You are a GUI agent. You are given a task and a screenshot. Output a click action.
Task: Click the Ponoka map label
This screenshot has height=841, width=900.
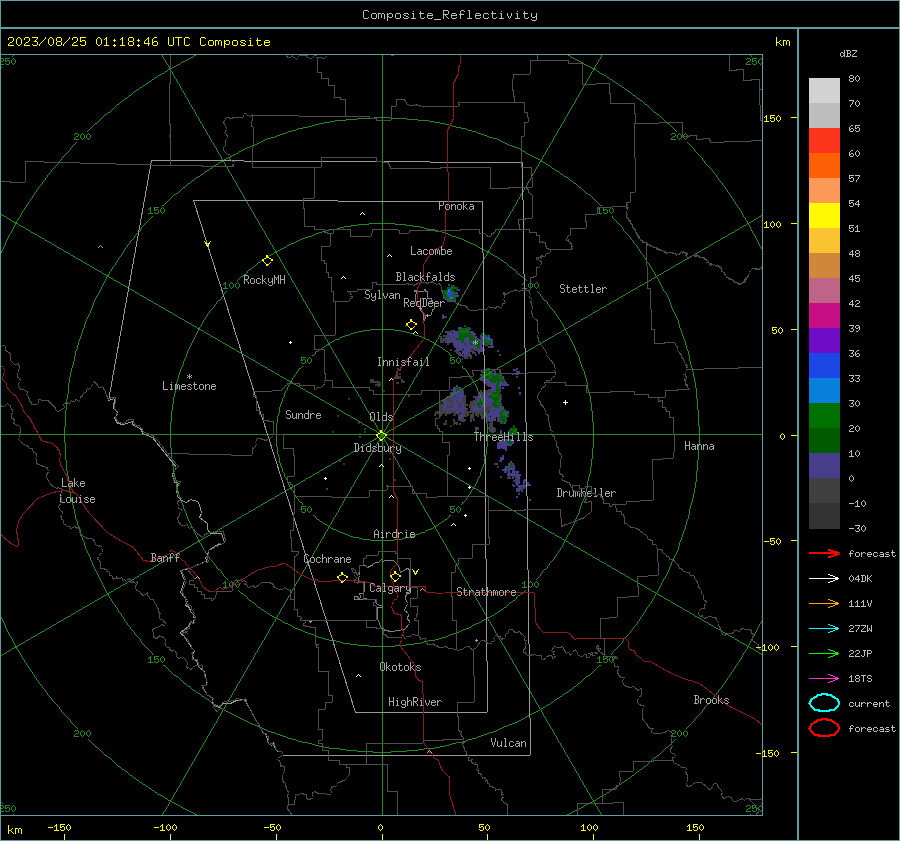456,206
